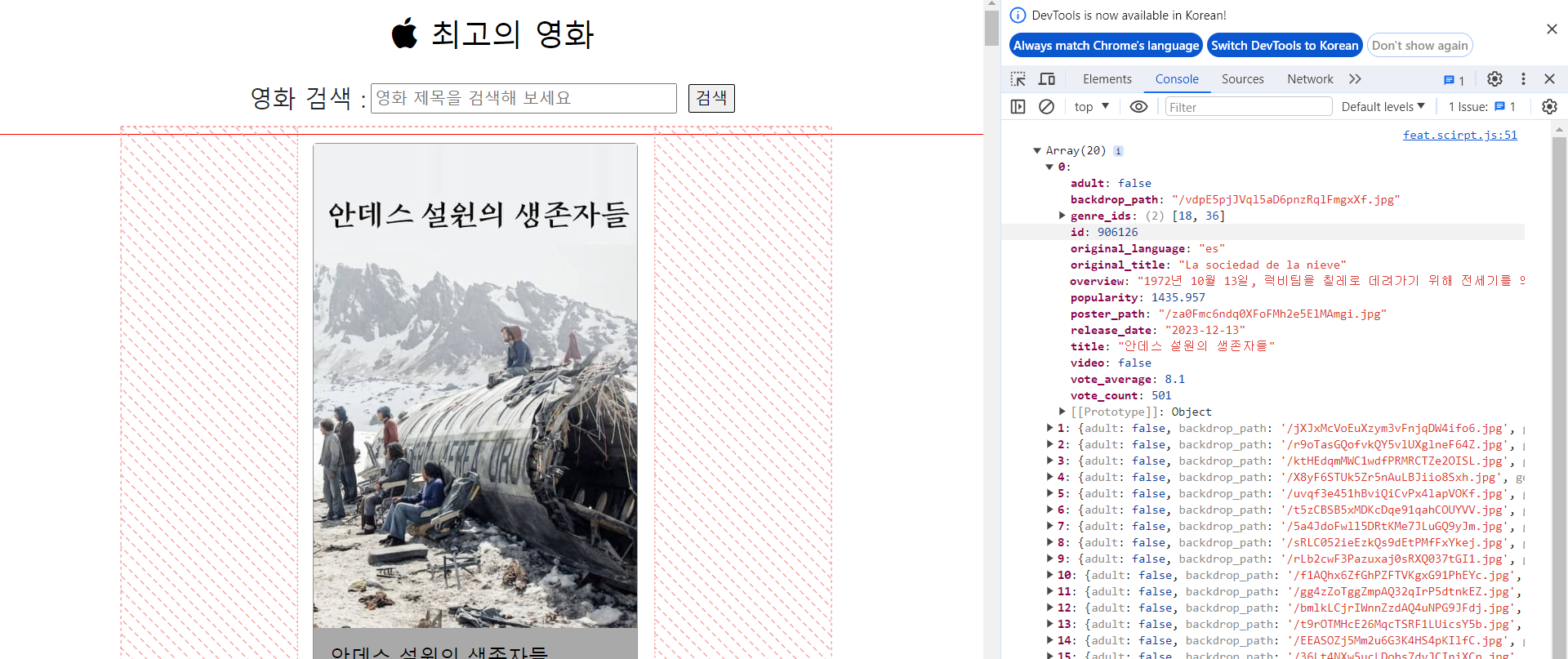The width and height of the screenshot is (1568, 659).
Task: Switch to the Console tab
Action: click(x=1177, y=79)
